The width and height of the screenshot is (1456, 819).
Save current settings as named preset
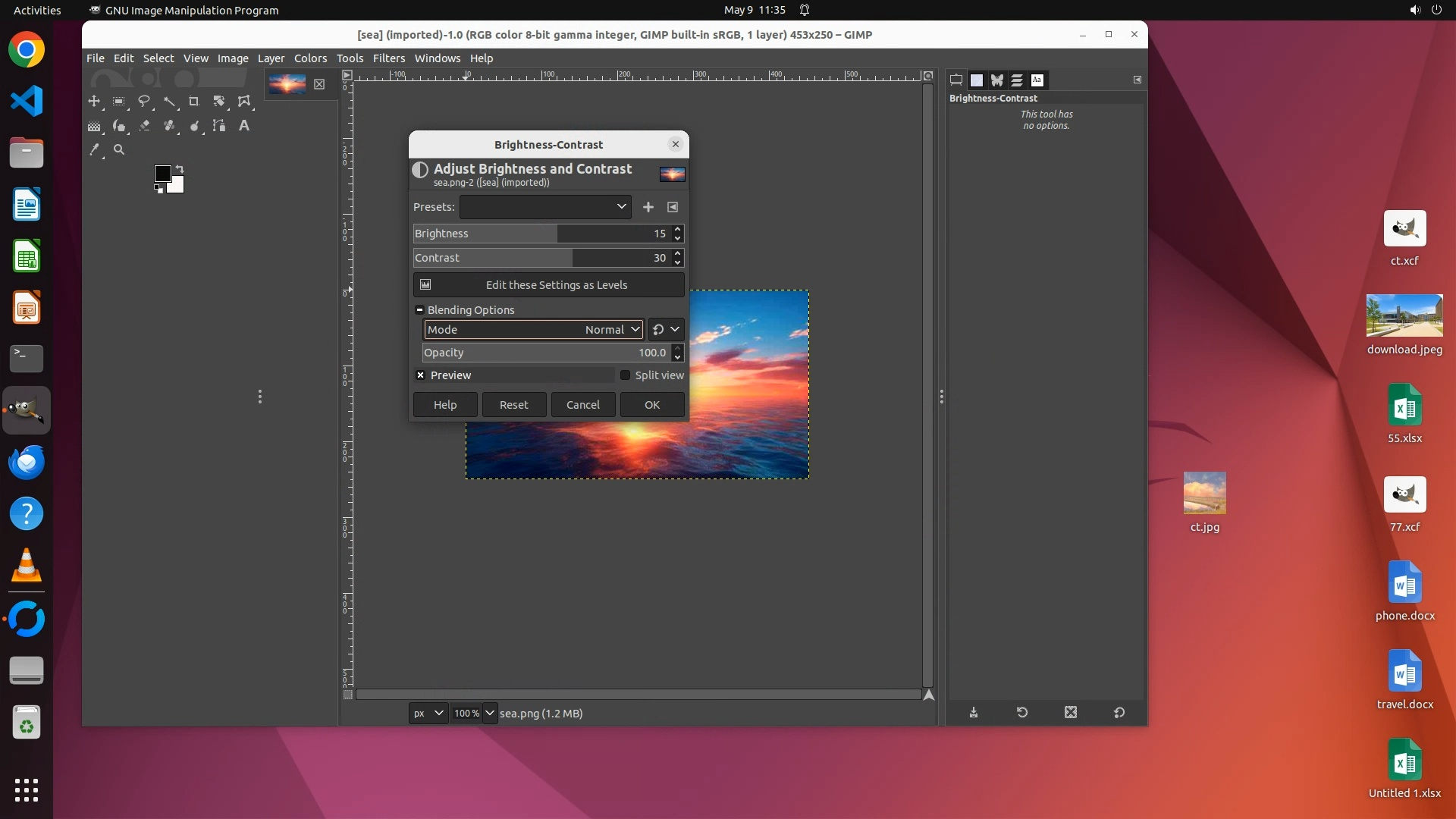click(648, 207)
